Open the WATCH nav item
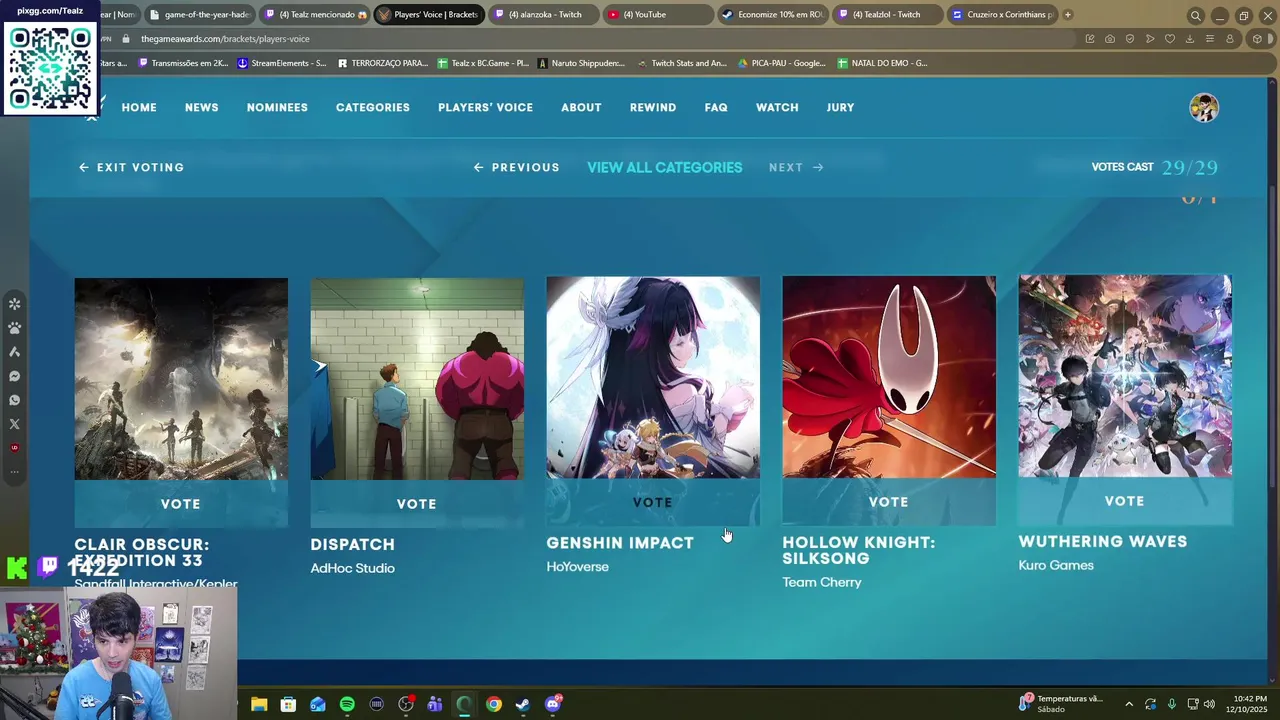The image size is (1280, 720). pos(777,107)
